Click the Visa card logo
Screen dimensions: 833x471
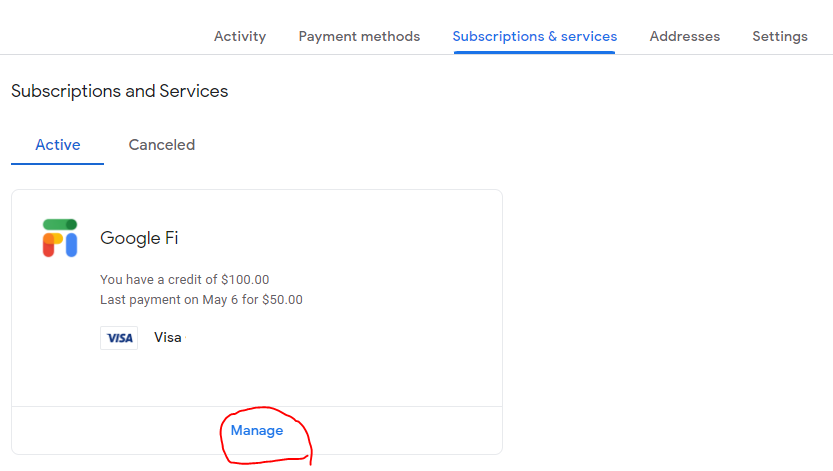tap(119, 338)
